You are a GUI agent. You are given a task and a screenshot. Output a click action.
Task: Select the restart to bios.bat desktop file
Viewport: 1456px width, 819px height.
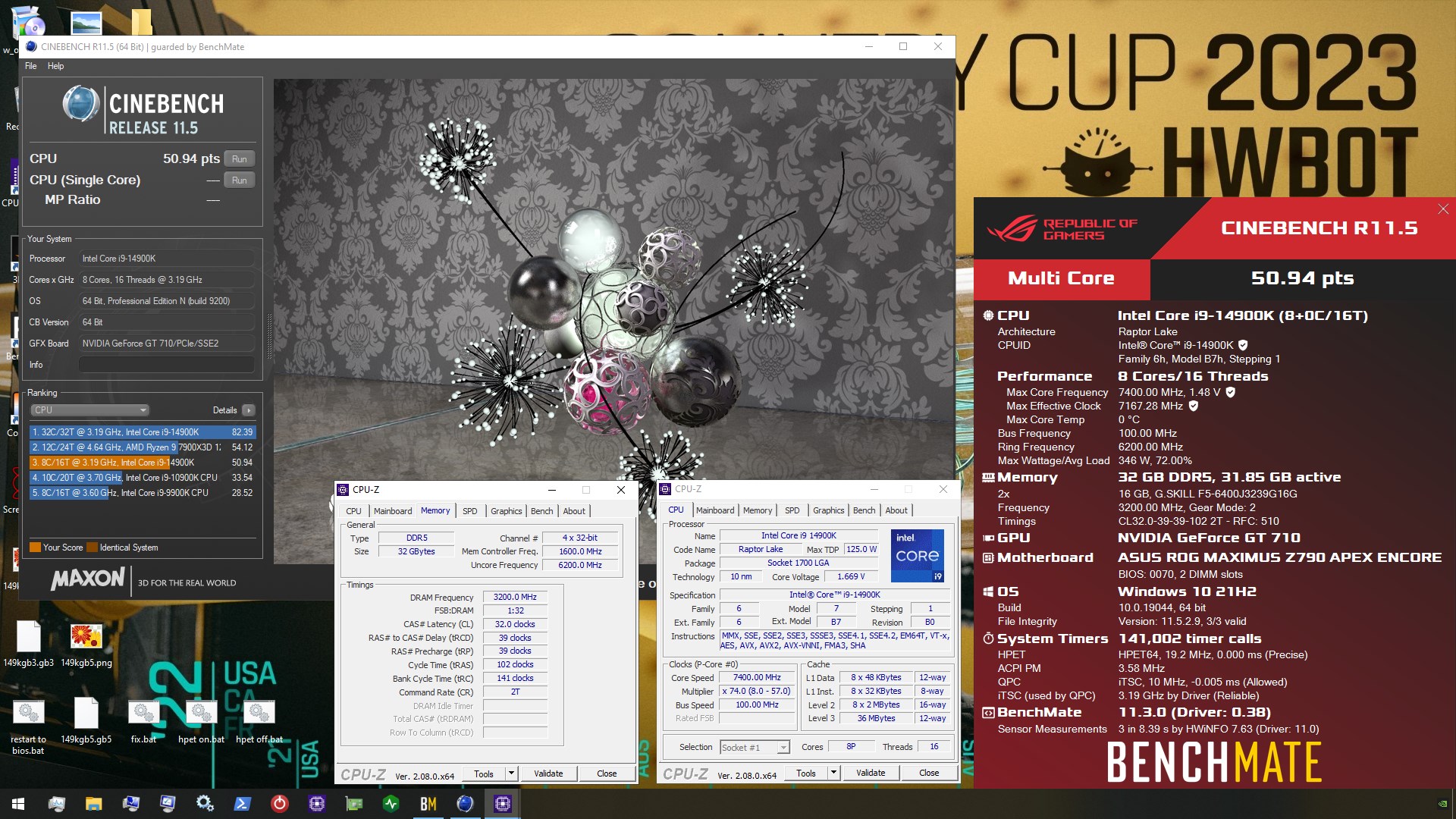(x=28, y=728)
